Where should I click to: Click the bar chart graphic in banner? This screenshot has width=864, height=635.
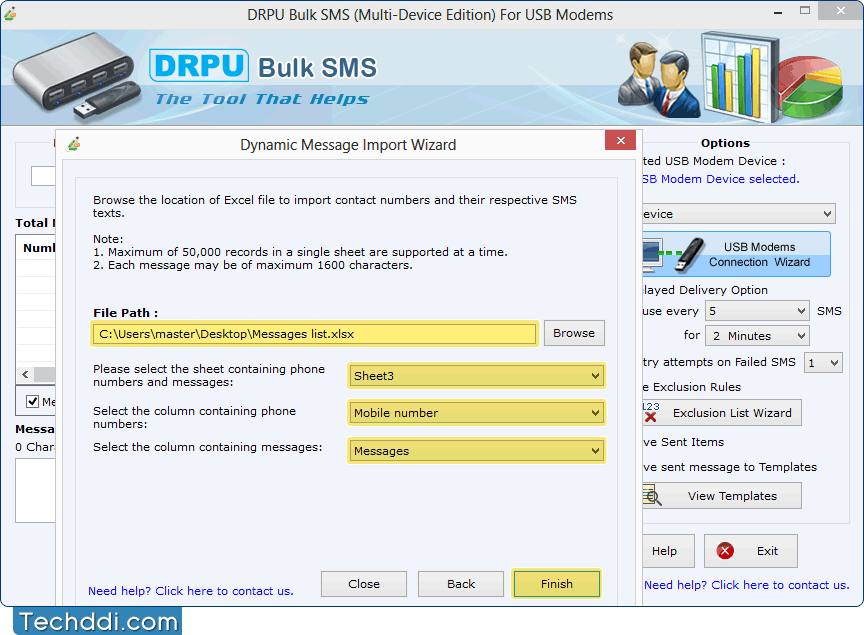tap(740, 77)
